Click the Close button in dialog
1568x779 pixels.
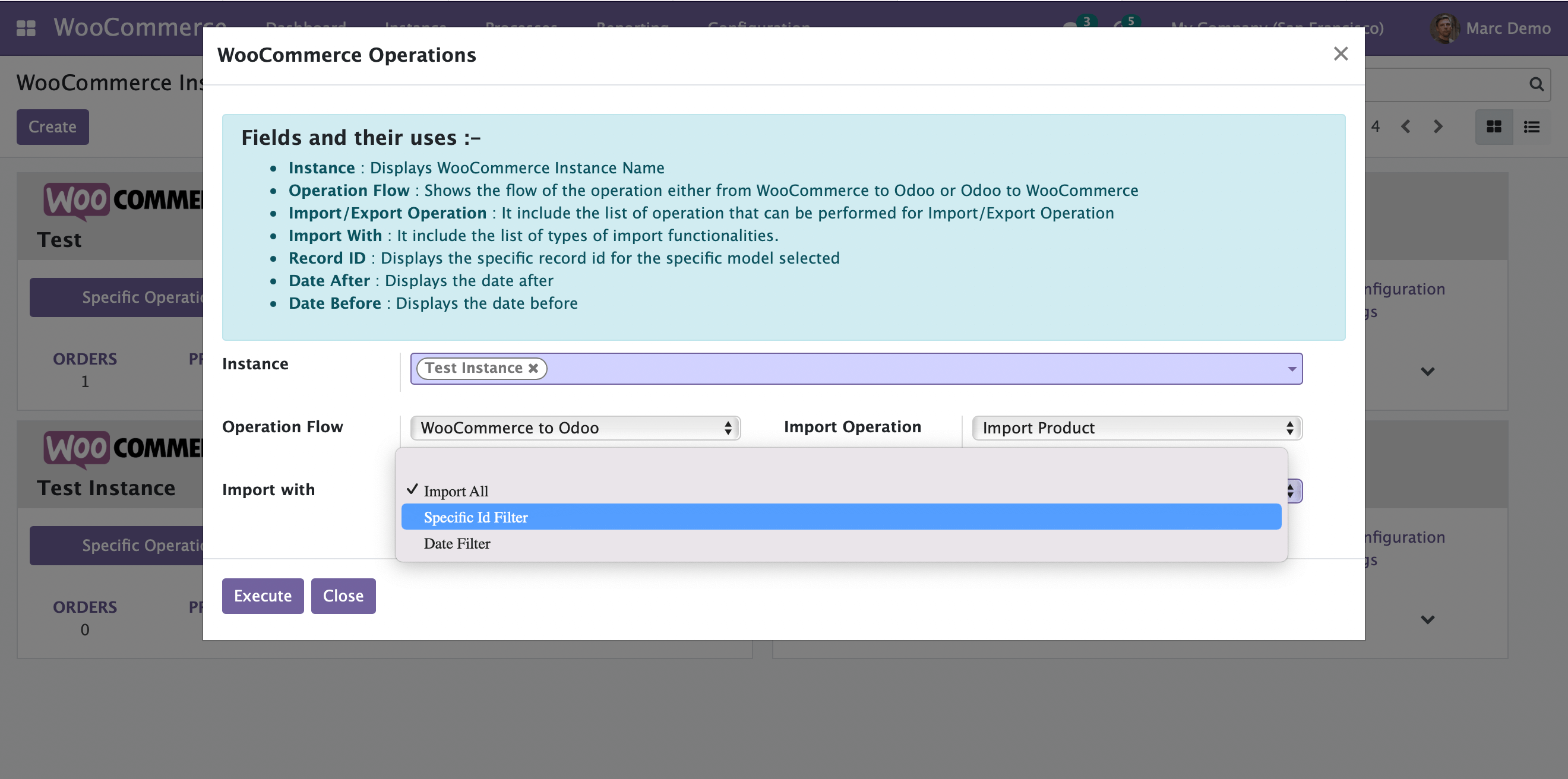(343, 595)
